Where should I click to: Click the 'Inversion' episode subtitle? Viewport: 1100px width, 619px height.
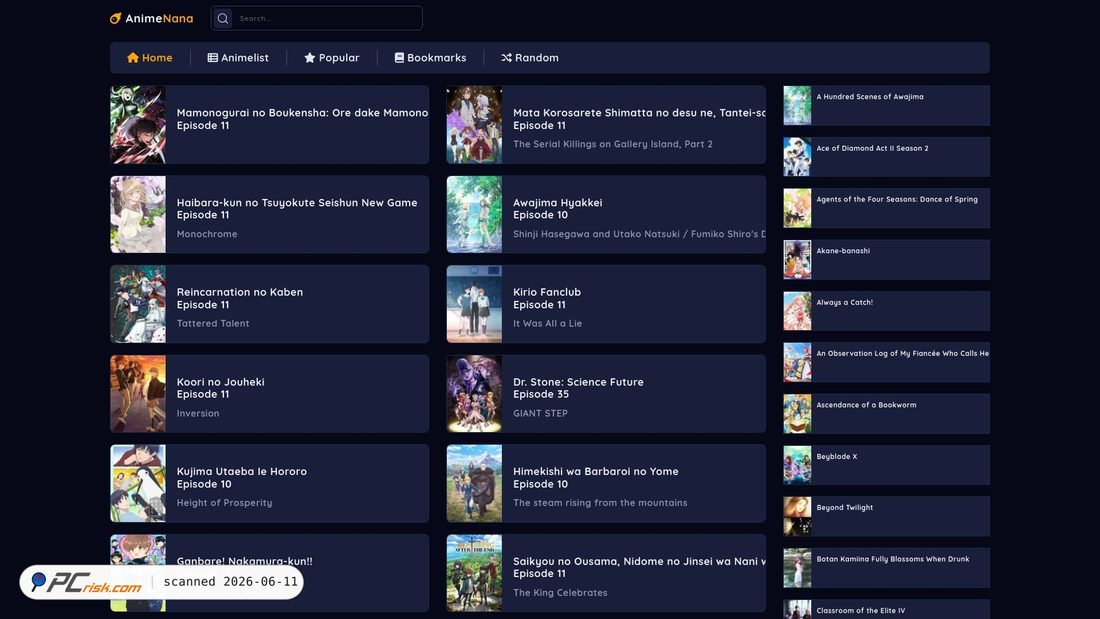click(x=198, y=413)
